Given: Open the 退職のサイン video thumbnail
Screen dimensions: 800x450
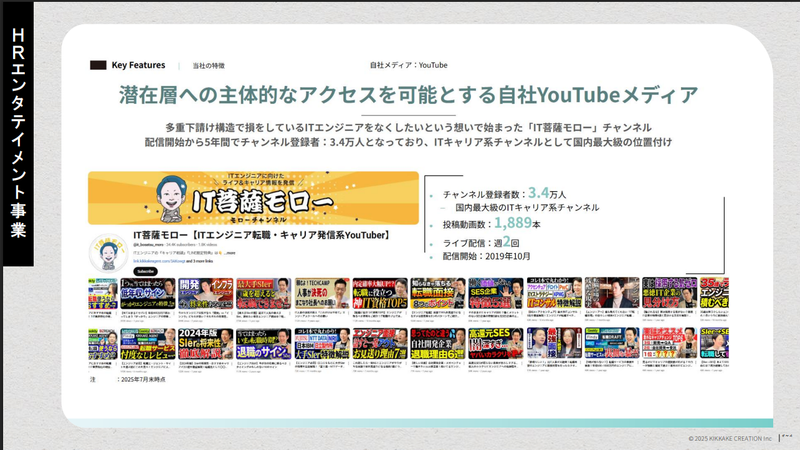Looking at the screenshot, I should pyautogui.click(x=264, y=344).
